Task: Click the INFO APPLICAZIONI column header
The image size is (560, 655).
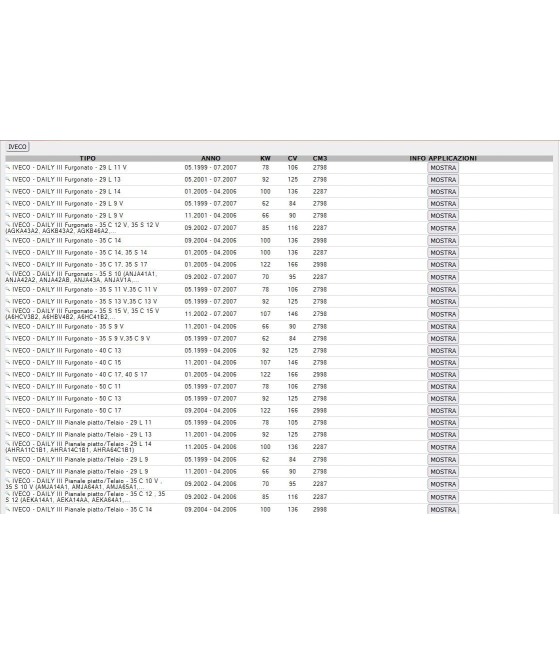Action: (443, 158)
